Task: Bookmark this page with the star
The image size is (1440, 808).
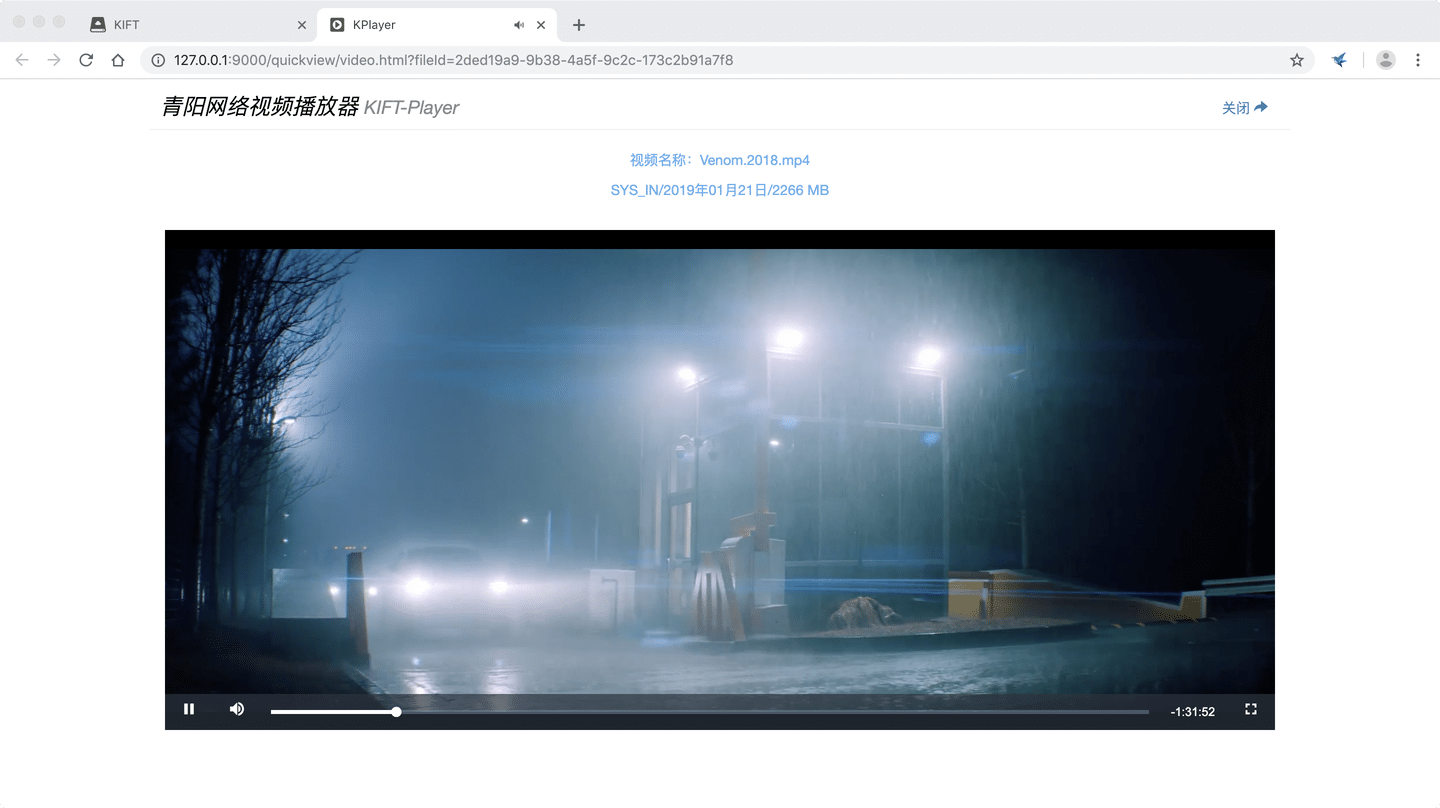Action: [x=1297, y=60]
